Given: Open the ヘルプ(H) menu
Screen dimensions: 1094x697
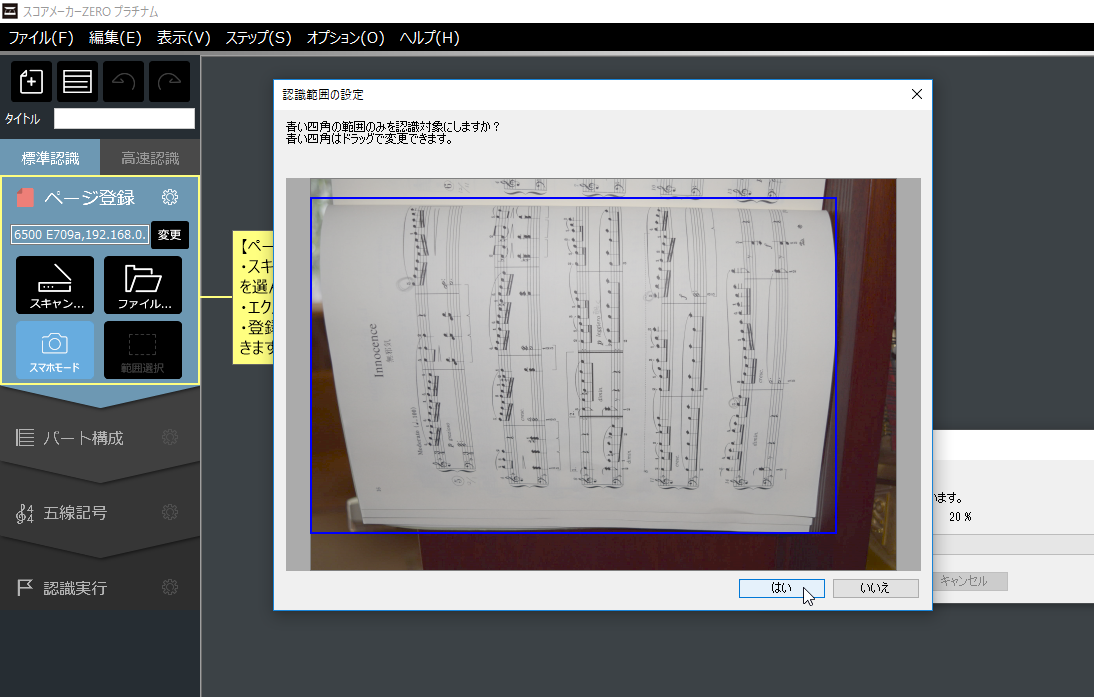Looking at the screenshot, I should tap(429, 38).
